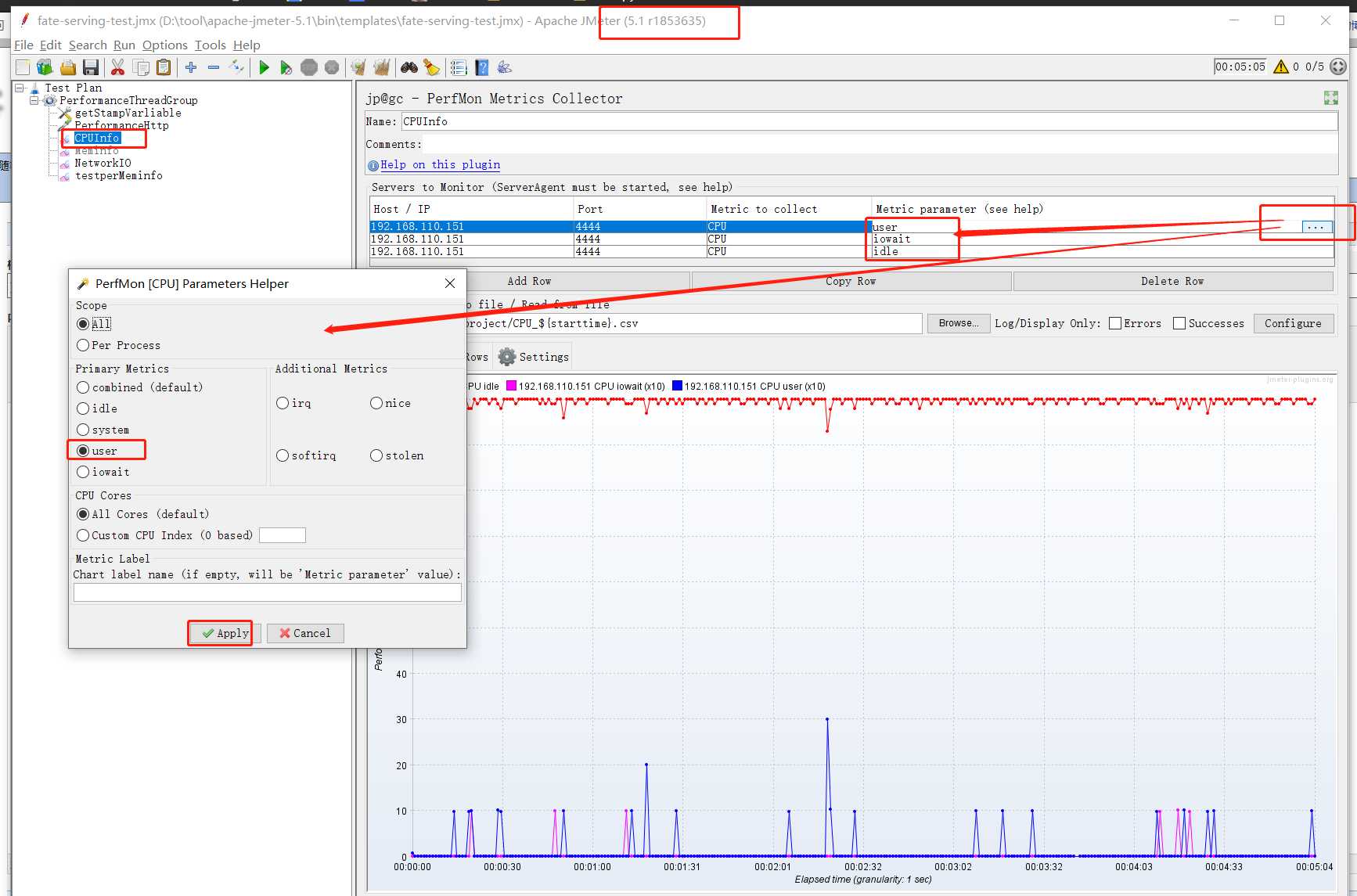Click the green expand panel icon
Image resolution: width=1357 pixels, height=896 pixels.
tap(1330, 98)
